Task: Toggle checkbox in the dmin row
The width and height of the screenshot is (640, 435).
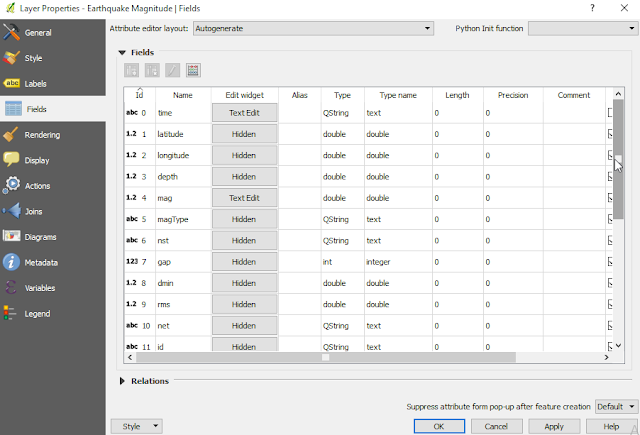Action: pos(610,283)
